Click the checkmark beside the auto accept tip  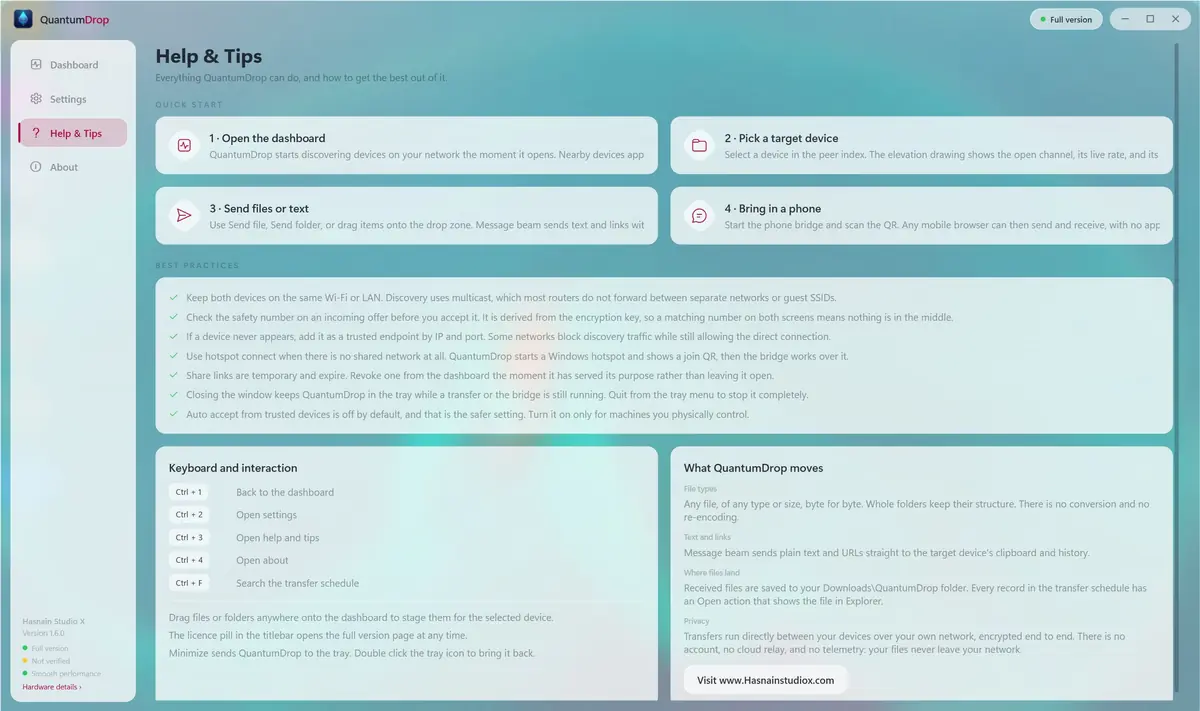tap(174, 414)
